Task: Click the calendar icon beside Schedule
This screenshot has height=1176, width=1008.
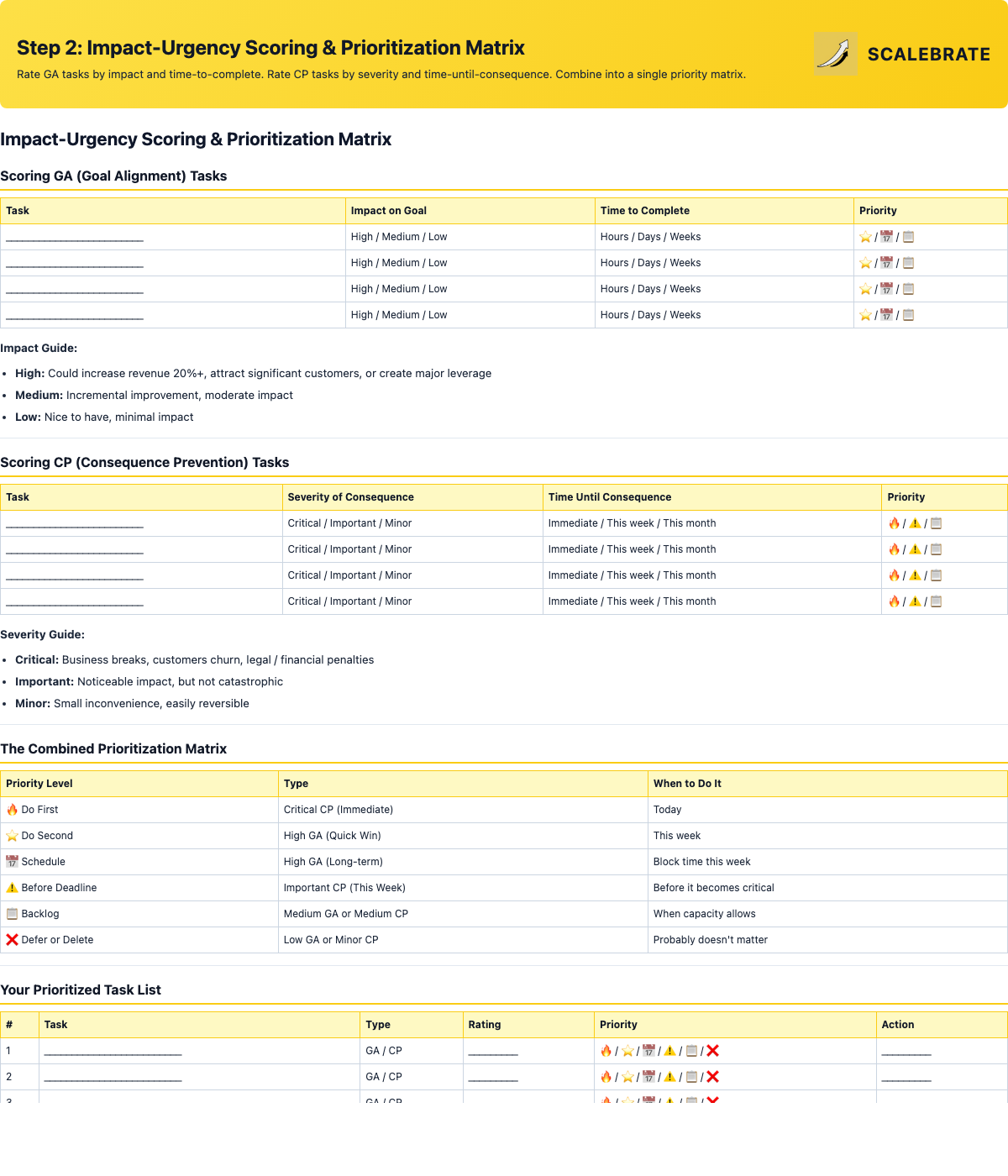Action: point(12,862)
